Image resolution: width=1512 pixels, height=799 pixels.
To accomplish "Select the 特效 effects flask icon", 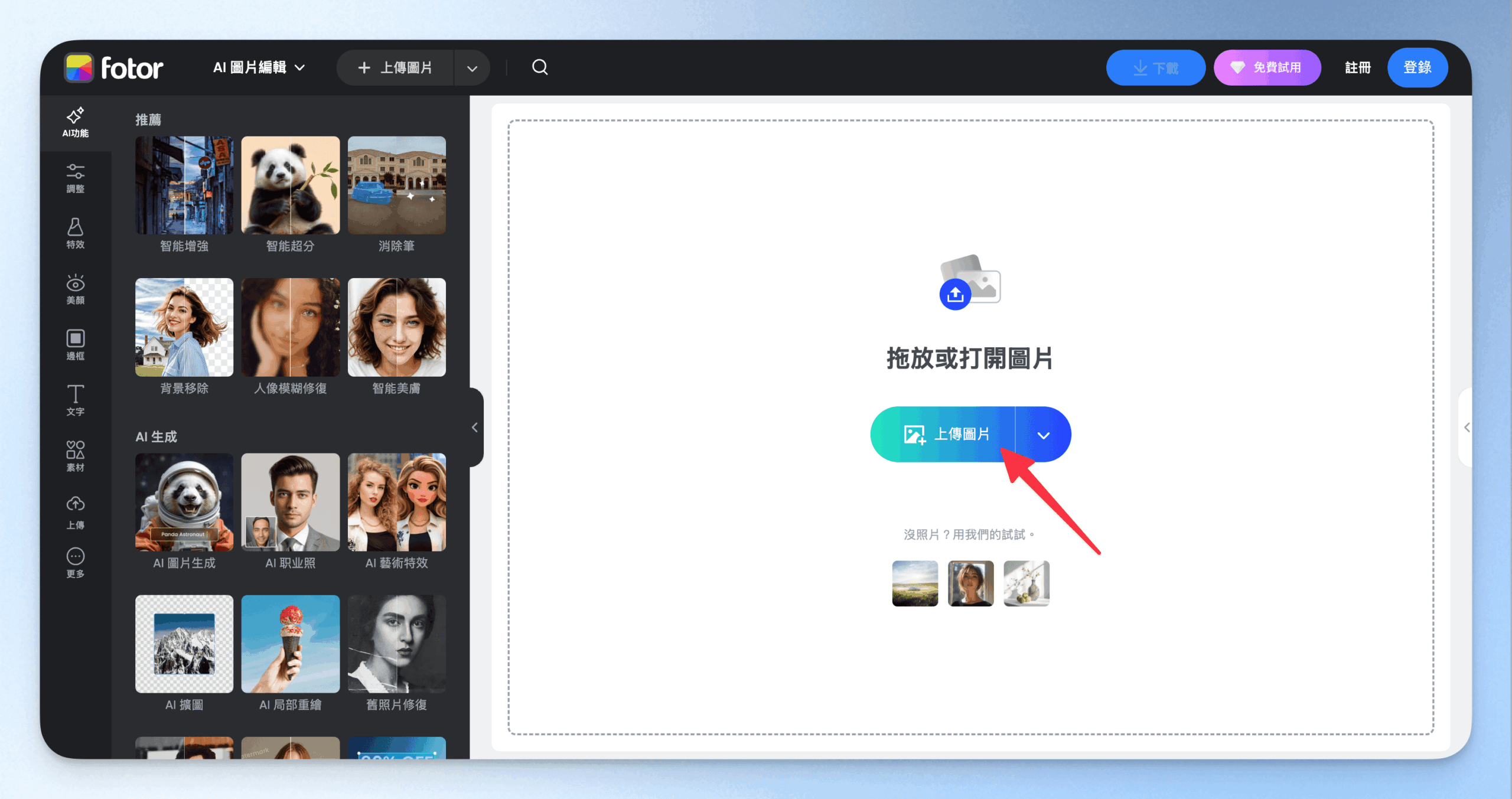I will (76, 233).
